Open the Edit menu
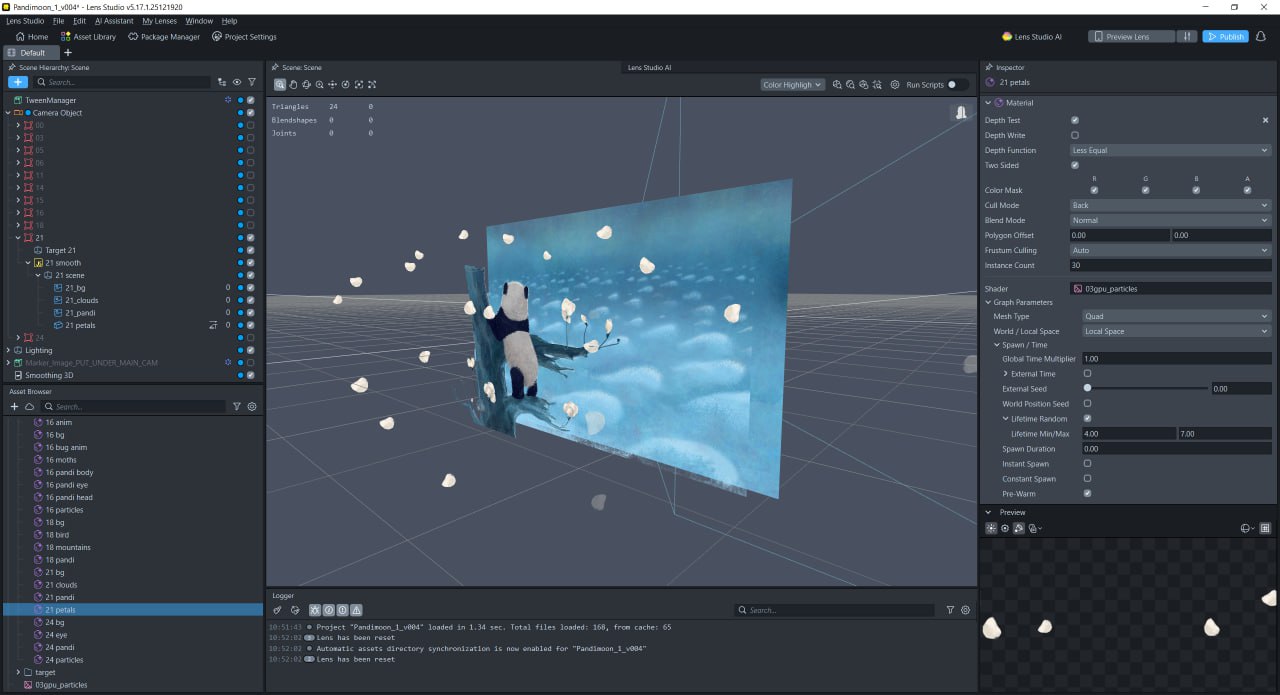The width and height of the screenshot is (1280, 695). pos(79,21)
